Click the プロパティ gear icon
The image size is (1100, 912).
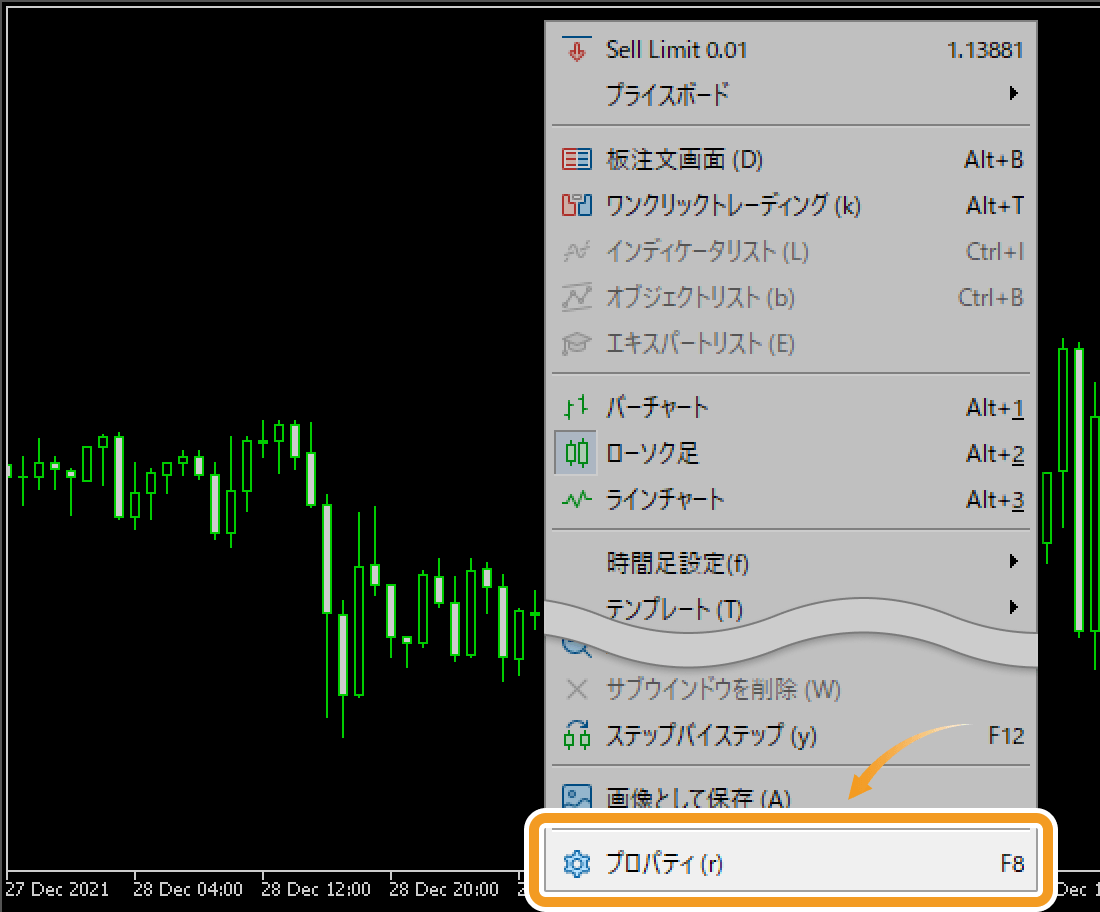[x=577, y=864]
